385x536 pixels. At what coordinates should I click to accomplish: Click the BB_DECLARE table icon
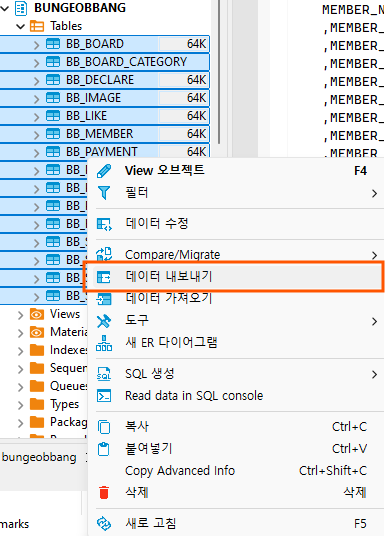pos(53,80)
